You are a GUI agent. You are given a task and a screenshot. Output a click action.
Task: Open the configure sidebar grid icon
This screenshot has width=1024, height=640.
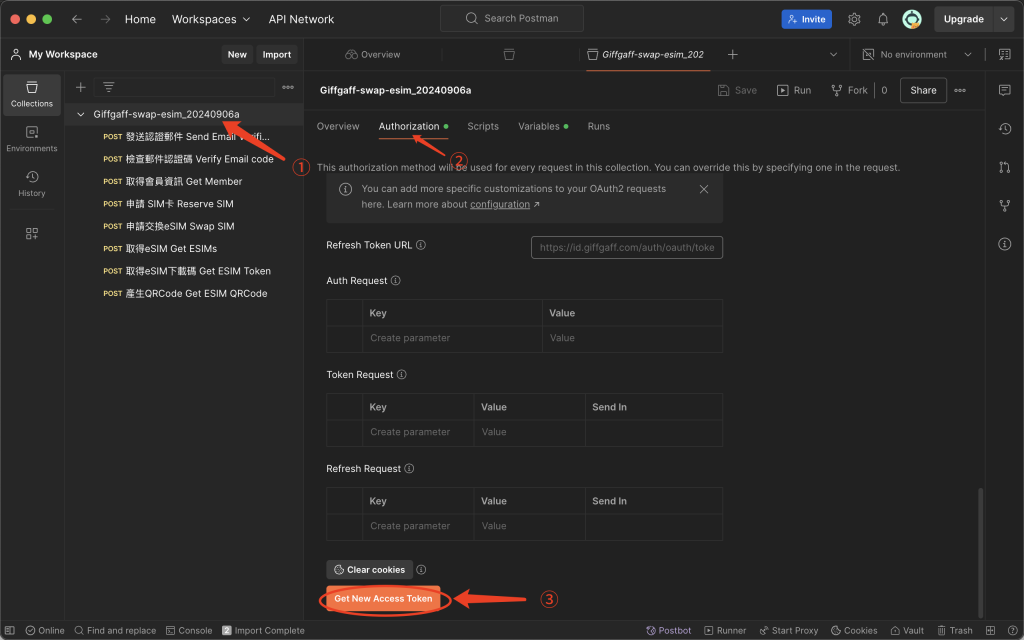(x=31, y=233)
